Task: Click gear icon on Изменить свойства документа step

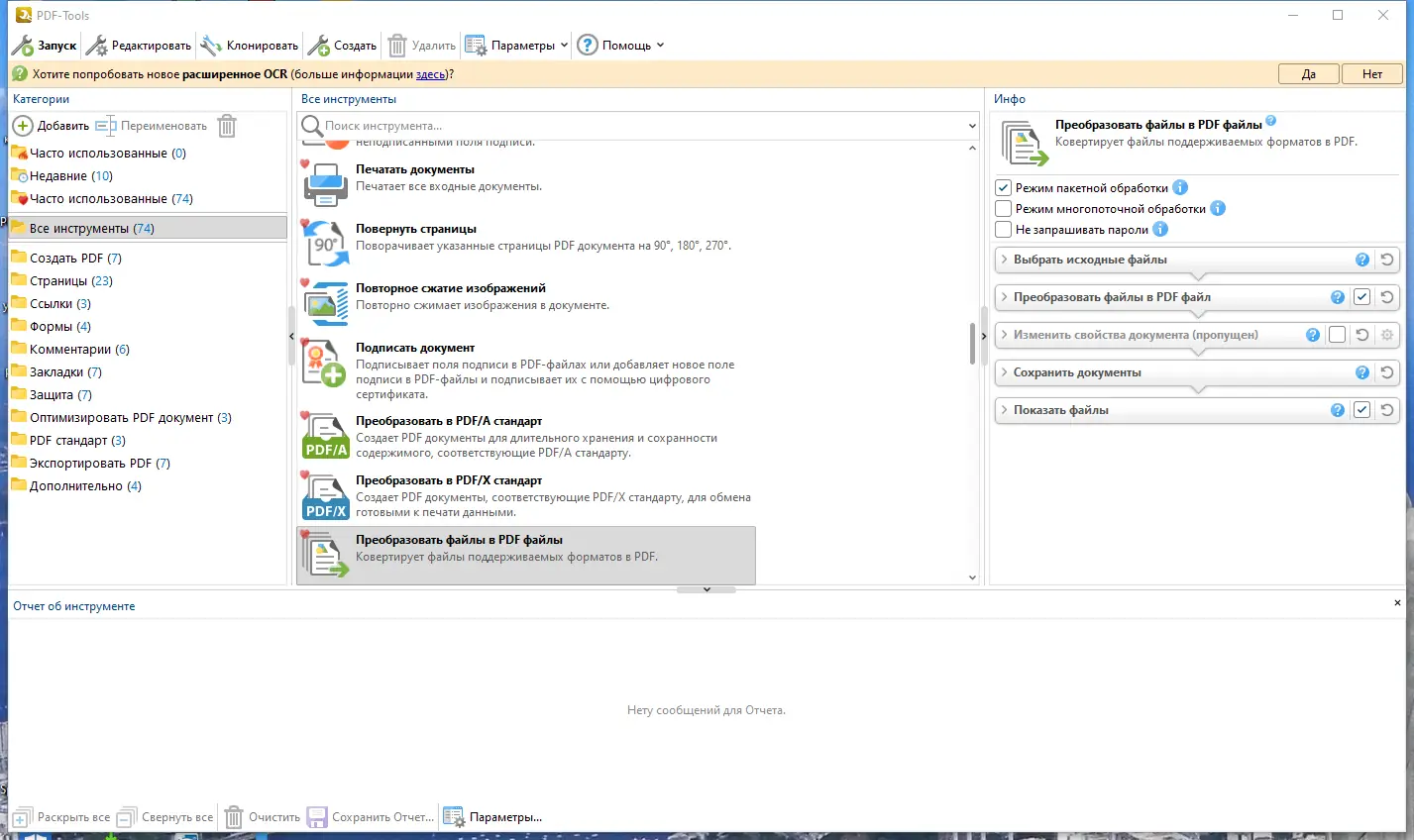Action: (x=1387, y=335)
